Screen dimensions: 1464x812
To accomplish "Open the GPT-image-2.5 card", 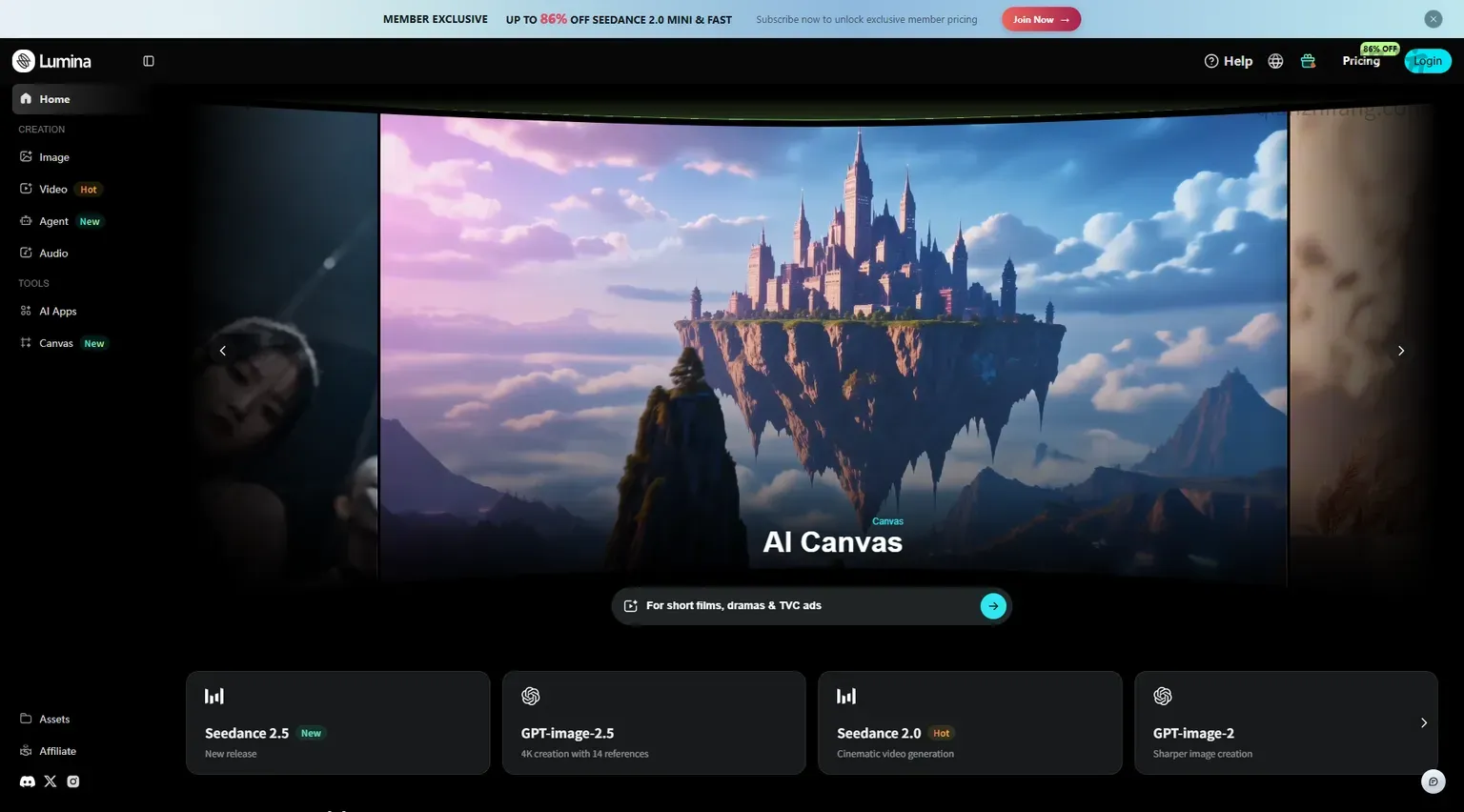I will (654, 722).
